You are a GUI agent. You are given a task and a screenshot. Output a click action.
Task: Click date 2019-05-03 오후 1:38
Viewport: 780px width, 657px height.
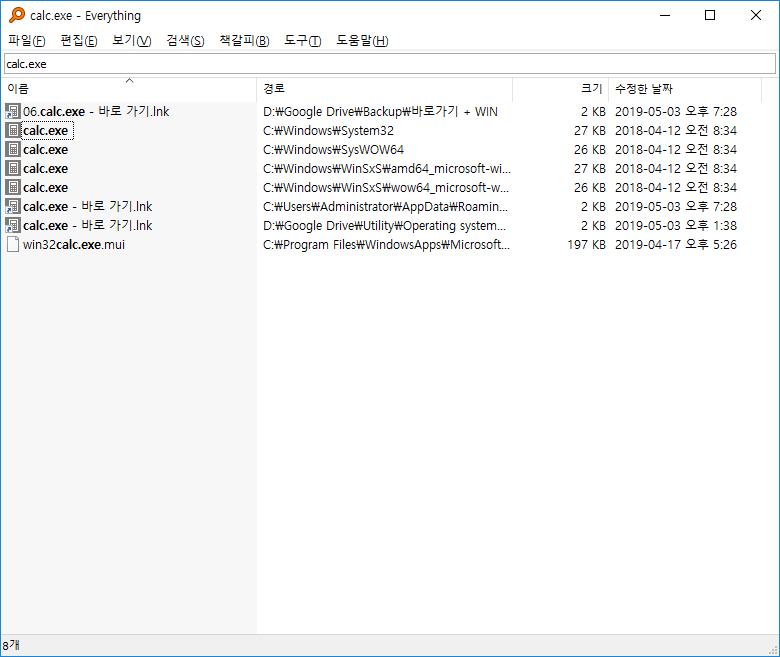[676, 225]
